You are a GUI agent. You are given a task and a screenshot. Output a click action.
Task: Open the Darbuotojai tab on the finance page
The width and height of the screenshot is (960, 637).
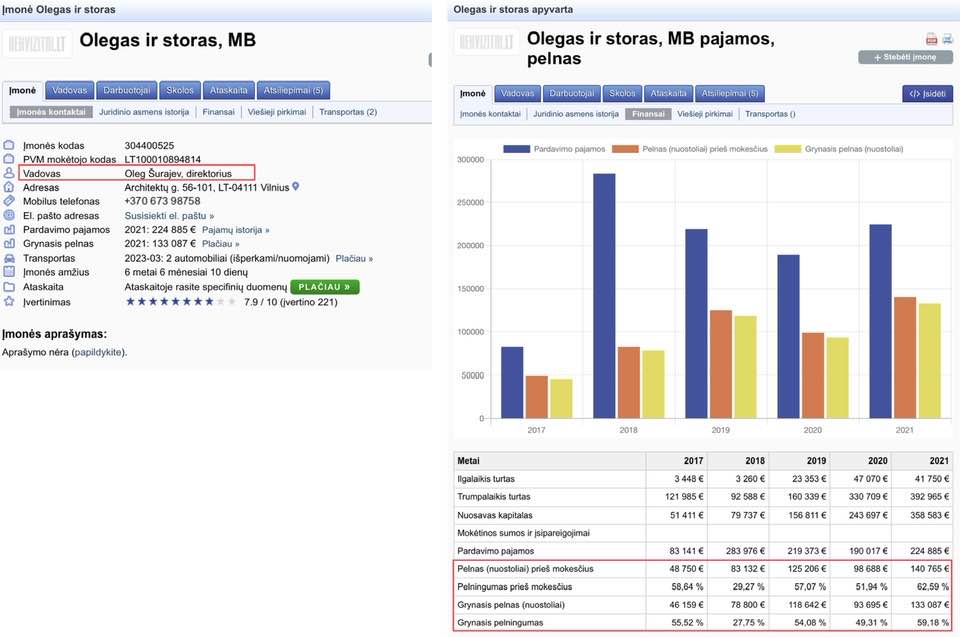(571, 93)
